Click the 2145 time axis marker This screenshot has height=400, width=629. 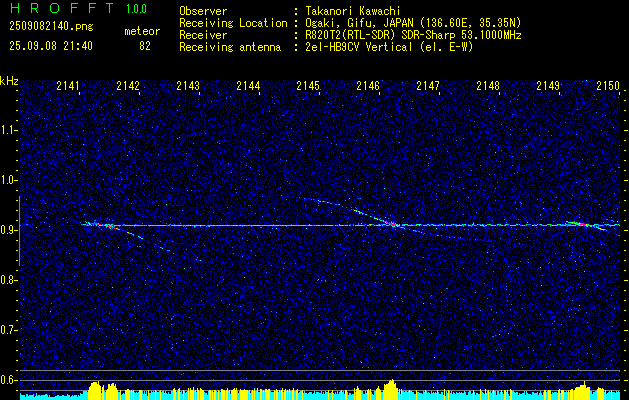[308, 85]
